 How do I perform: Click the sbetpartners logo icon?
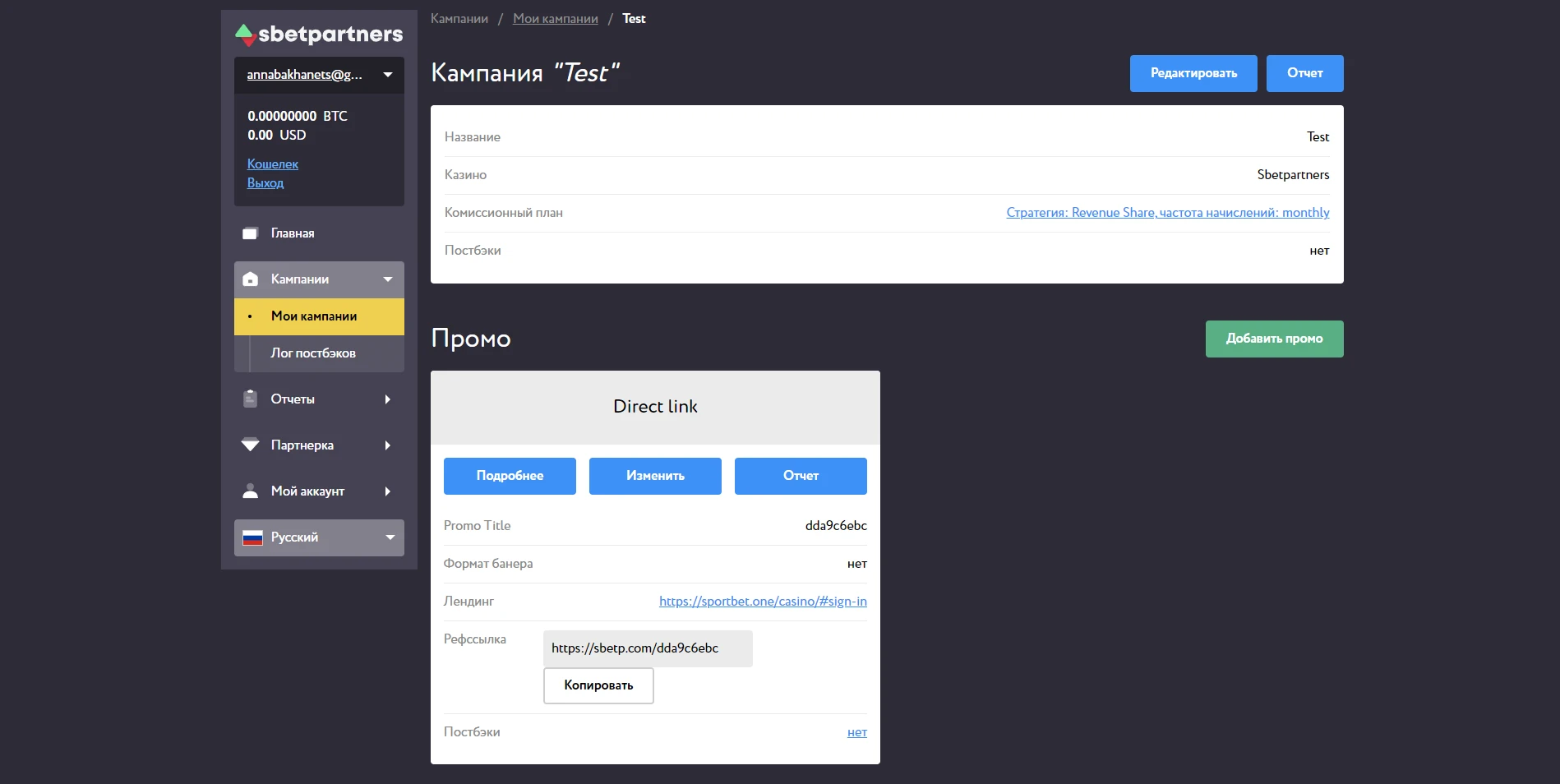[246, 35]
